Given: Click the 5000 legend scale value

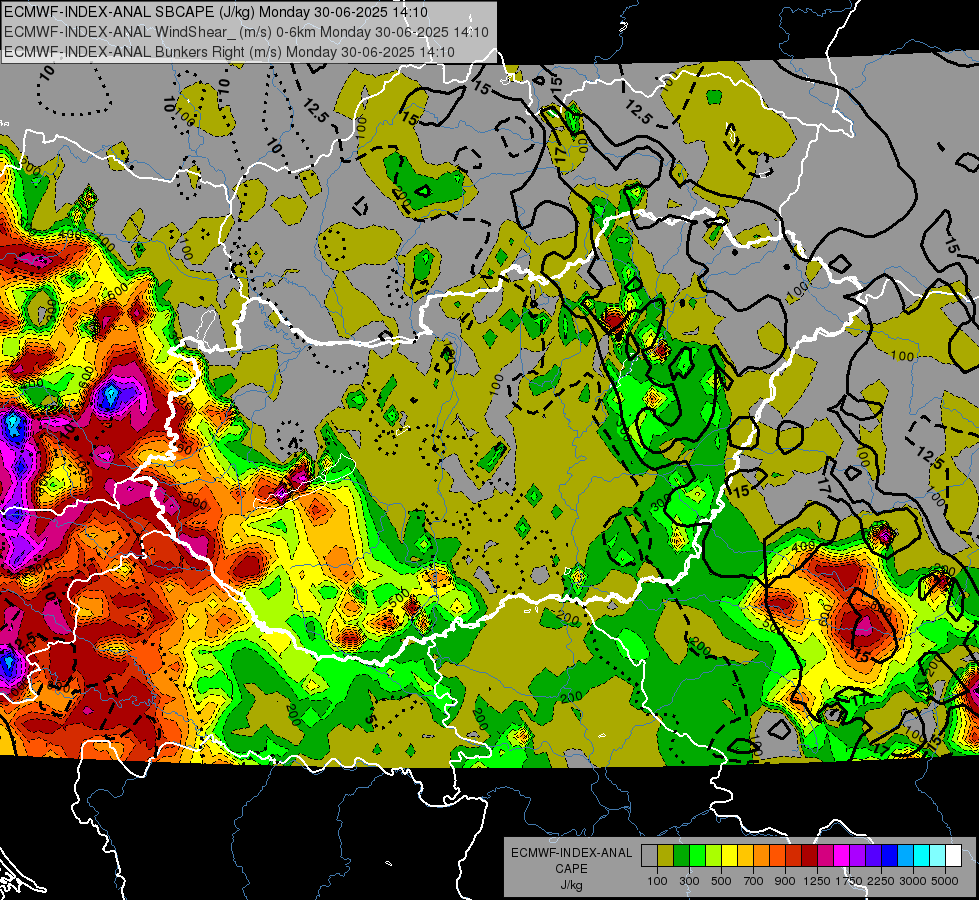Looking at the screenshot, I should pos(945,881).
